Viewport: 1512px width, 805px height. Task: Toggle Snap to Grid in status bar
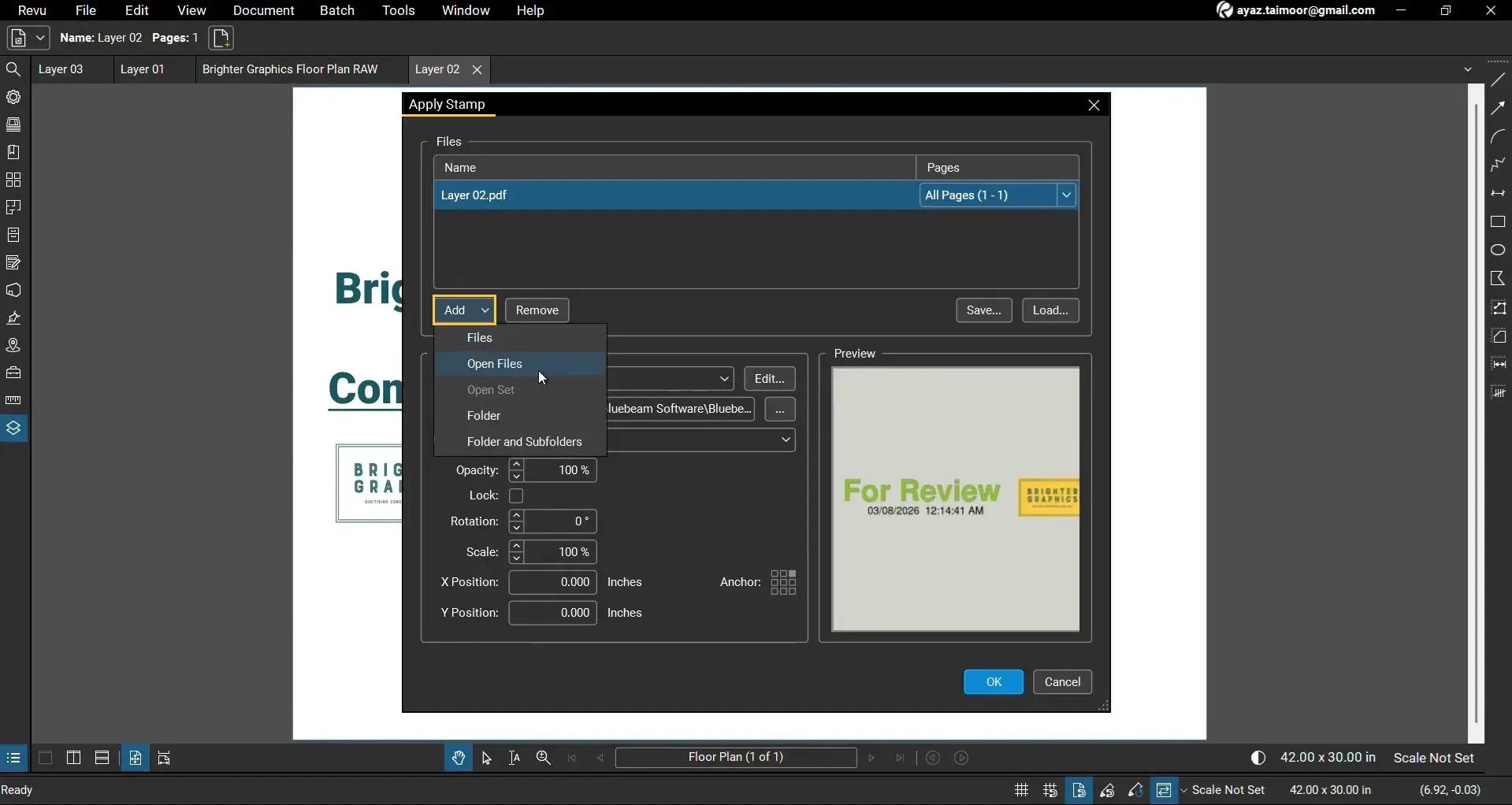click(x=1050, y=791)
